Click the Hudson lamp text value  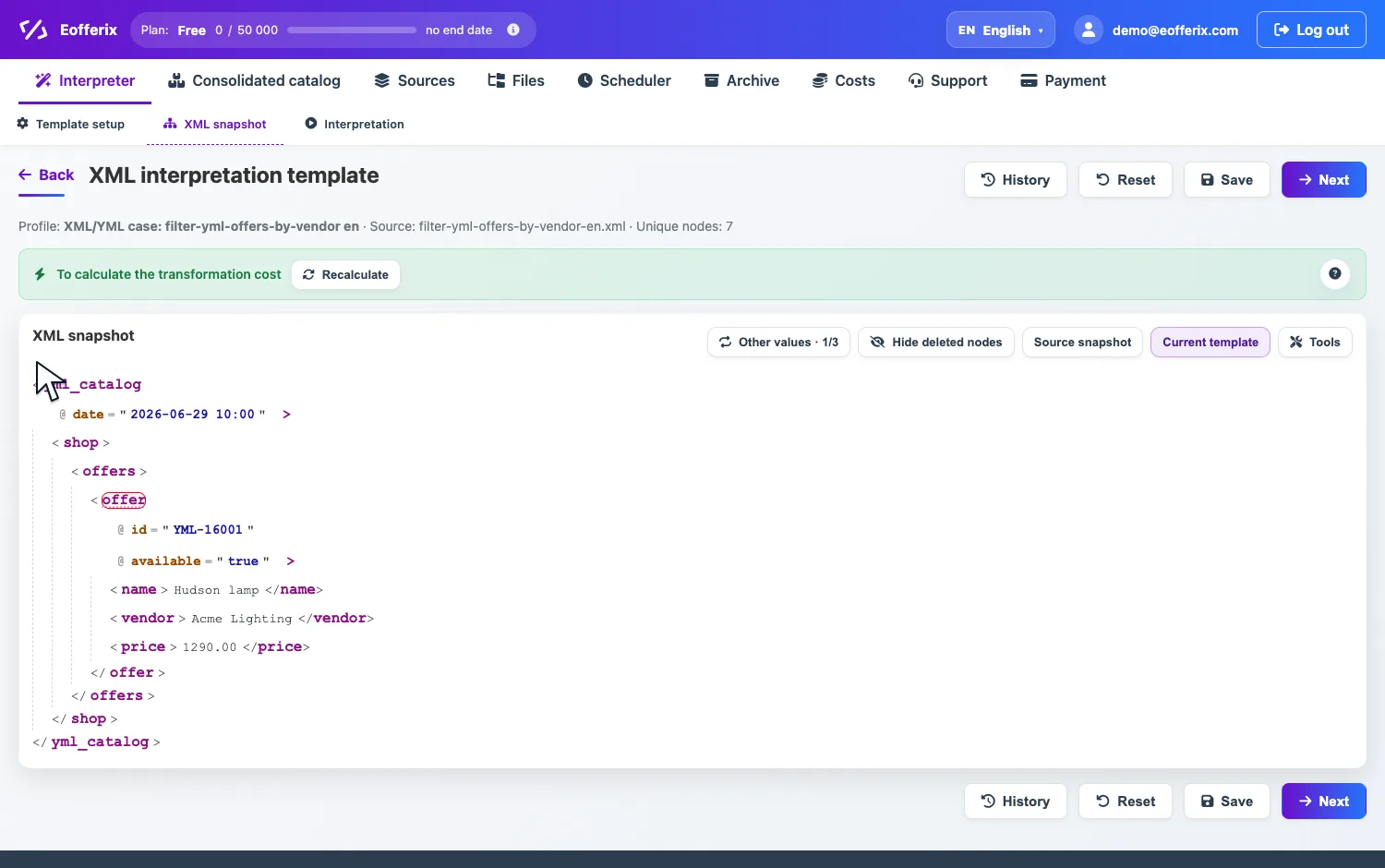click(216, 589)
